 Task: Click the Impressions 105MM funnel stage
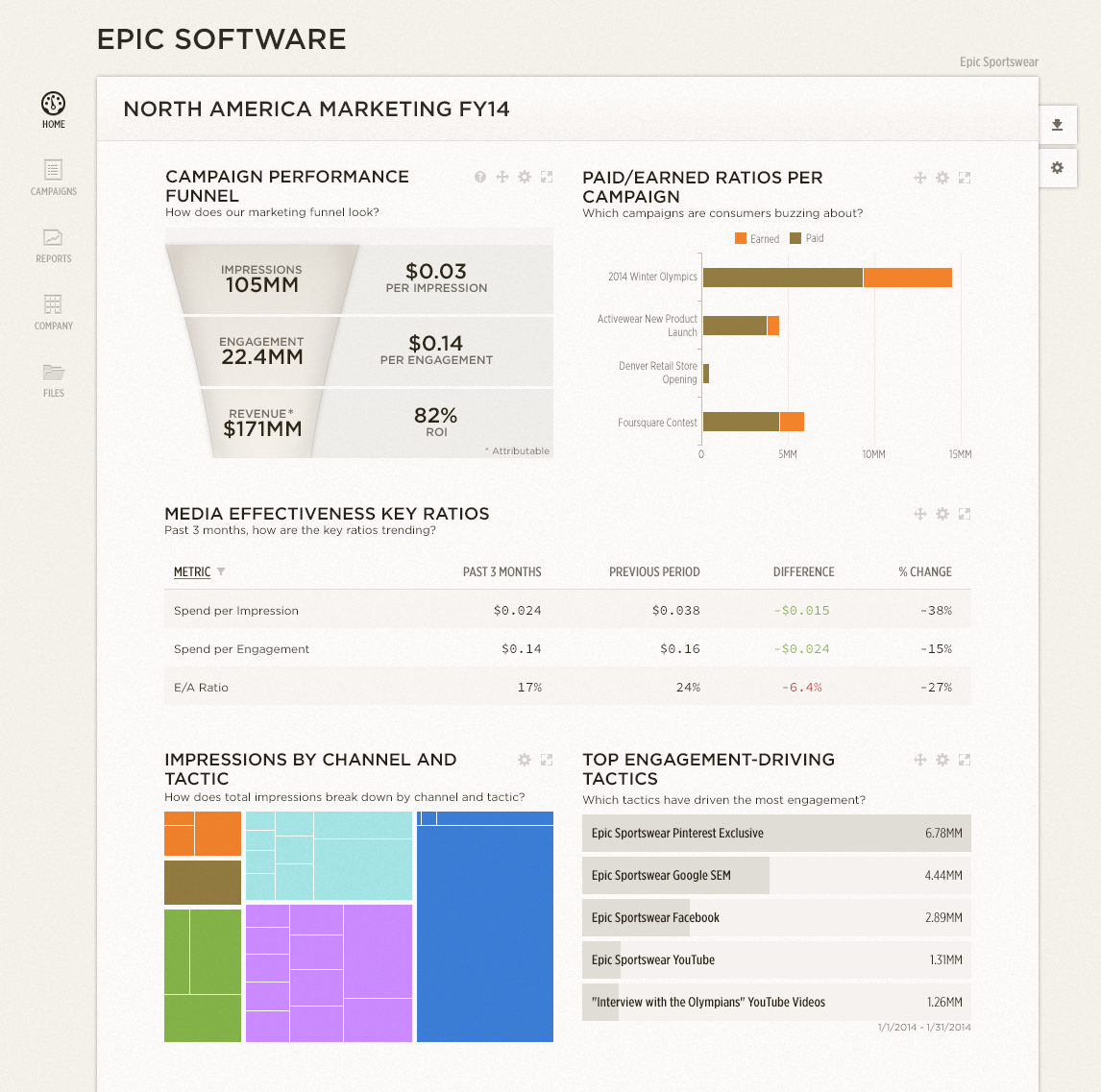pyautogui.click(x=262, y=279)
